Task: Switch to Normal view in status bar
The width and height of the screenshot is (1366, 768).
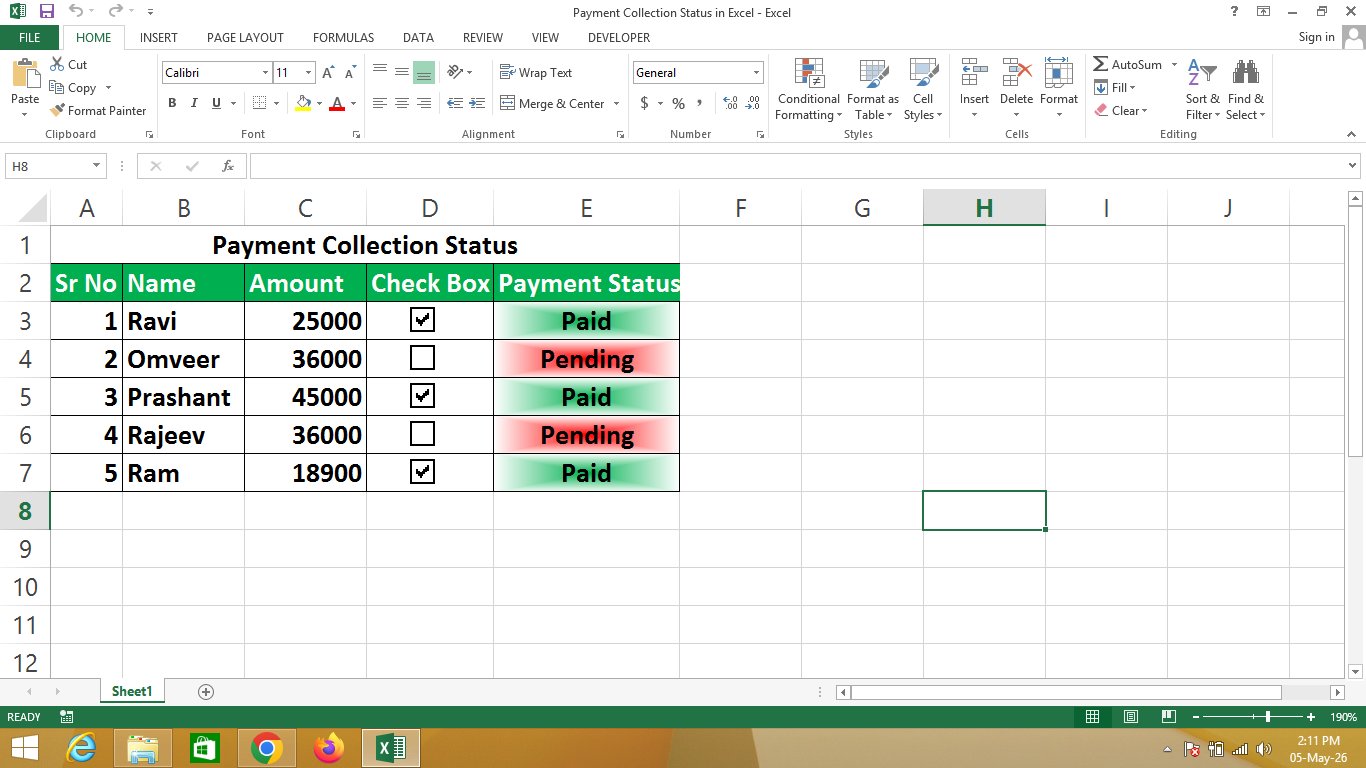Action: coord(1092,717)
